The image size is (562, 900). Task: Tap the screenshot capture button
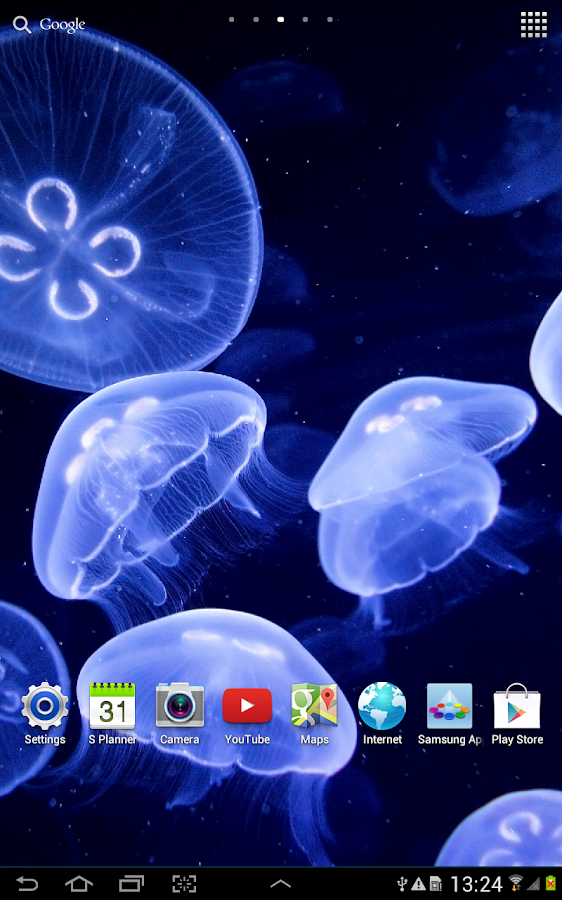(184, 883)
